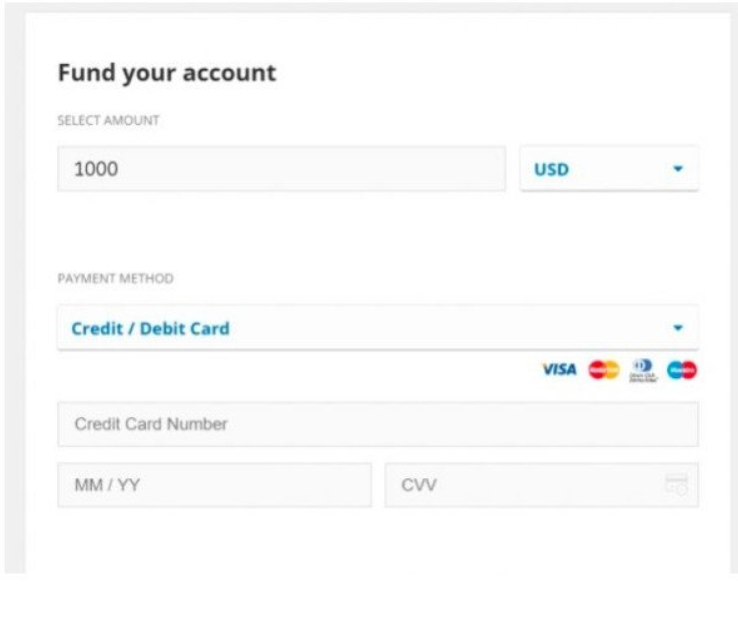
Task: Click the Visa card logo
Action: [559, 370]
